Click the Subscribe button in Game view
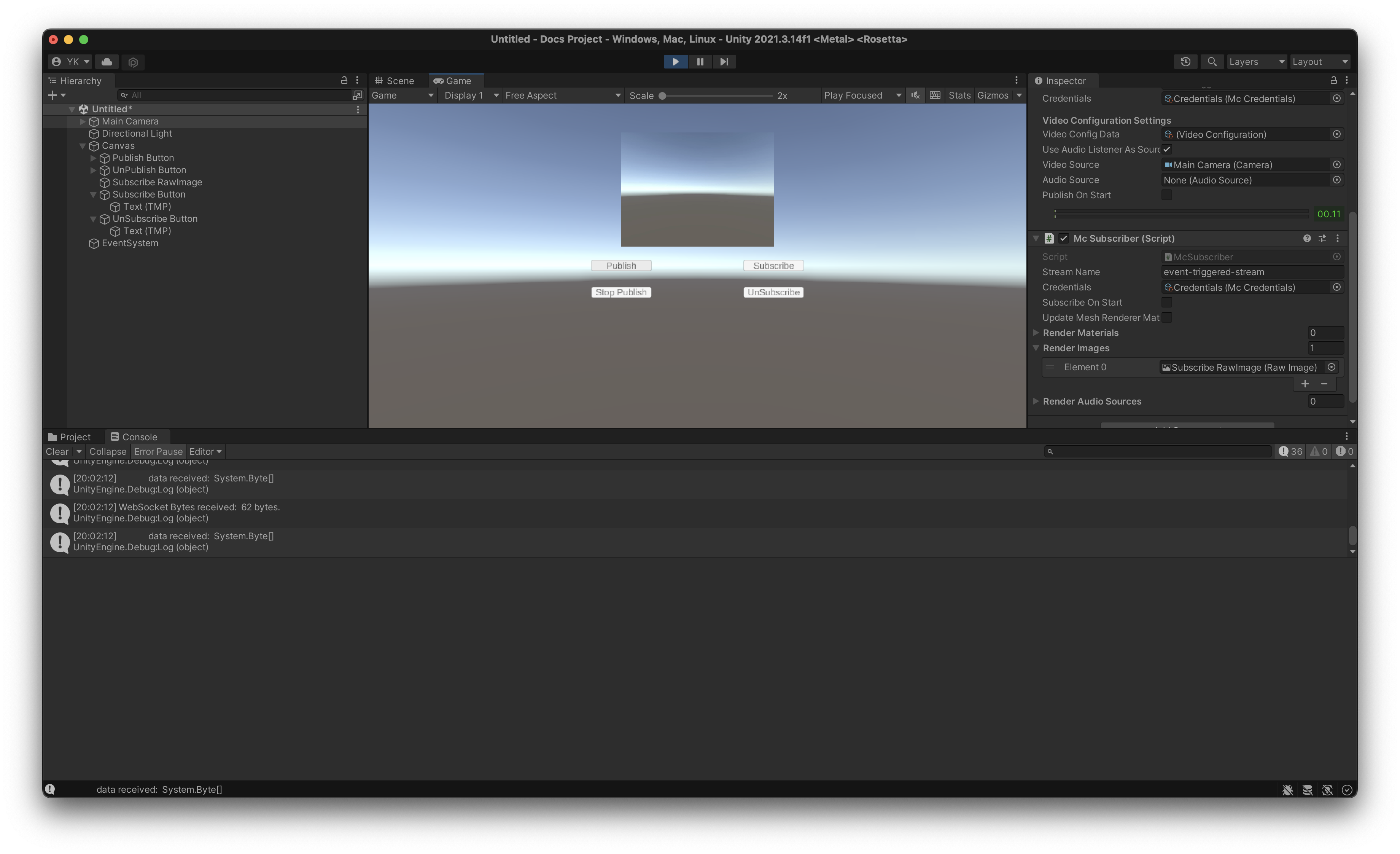1400x854 pixels. [773, 265]
